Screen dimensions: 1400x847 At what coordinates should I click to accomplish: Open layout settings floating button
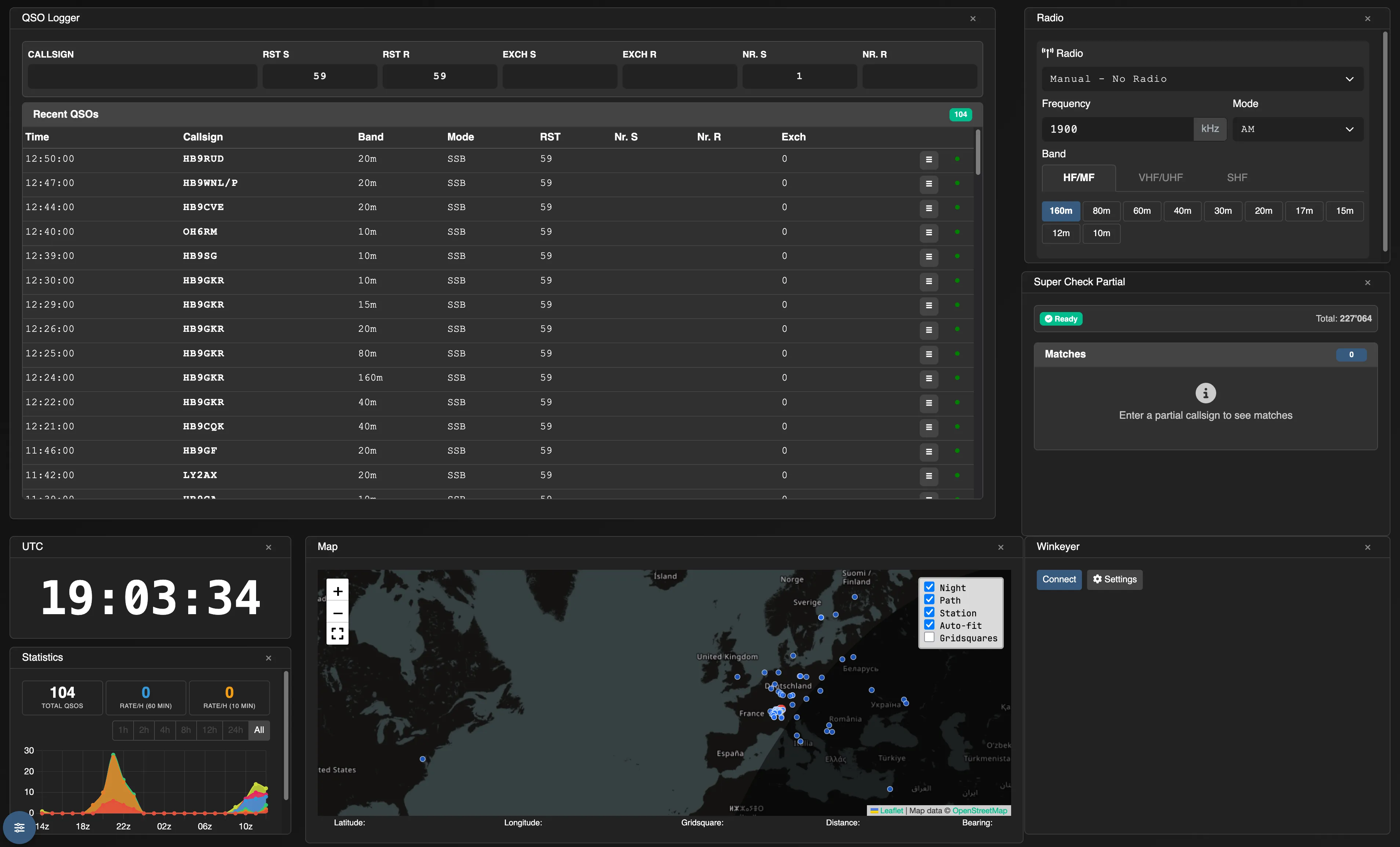pyautogui.click(x=19, y=827)
